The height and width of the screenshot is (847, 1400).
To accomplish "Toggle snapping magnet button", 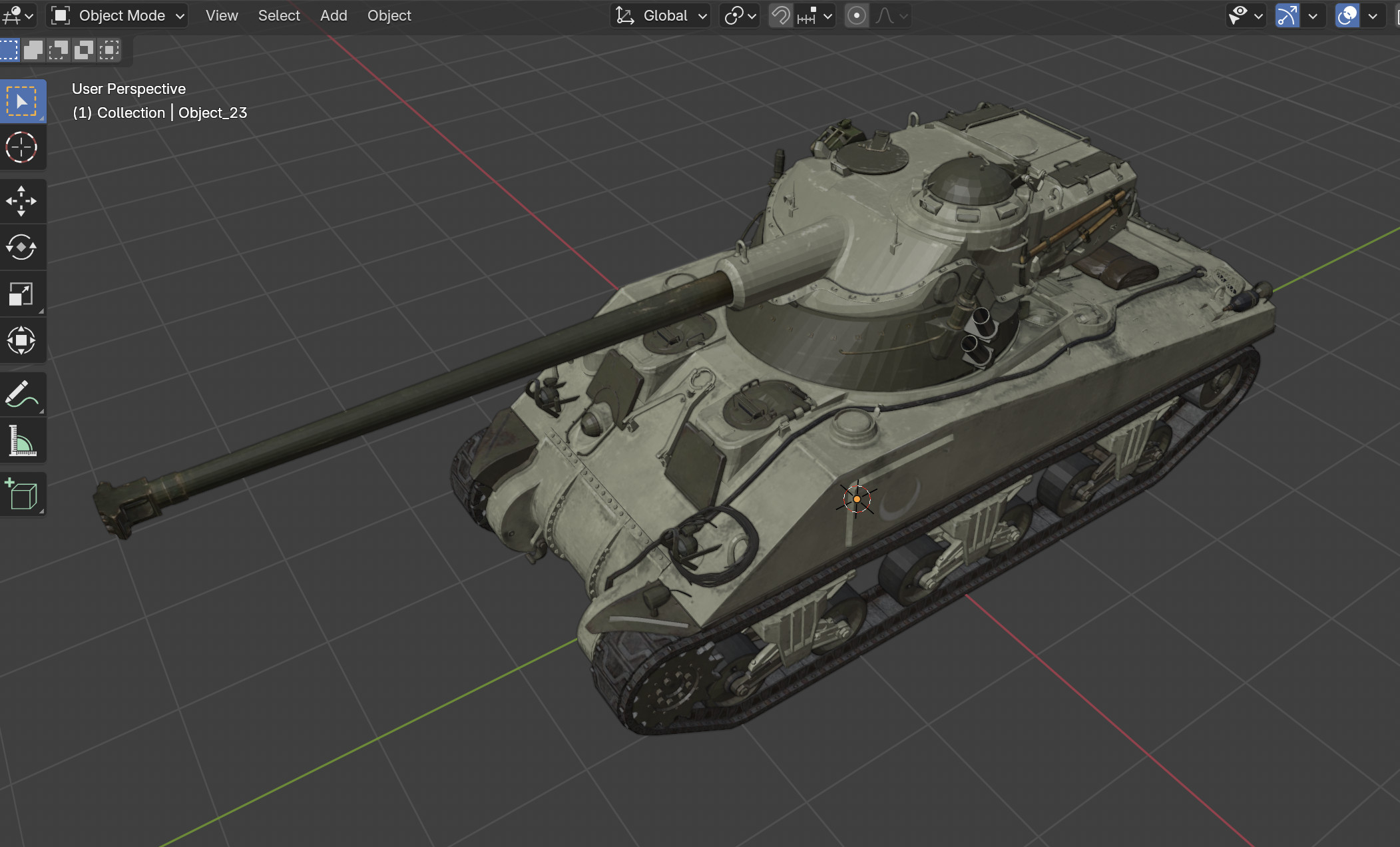I will pyautogui.click(x=780, y=15).
